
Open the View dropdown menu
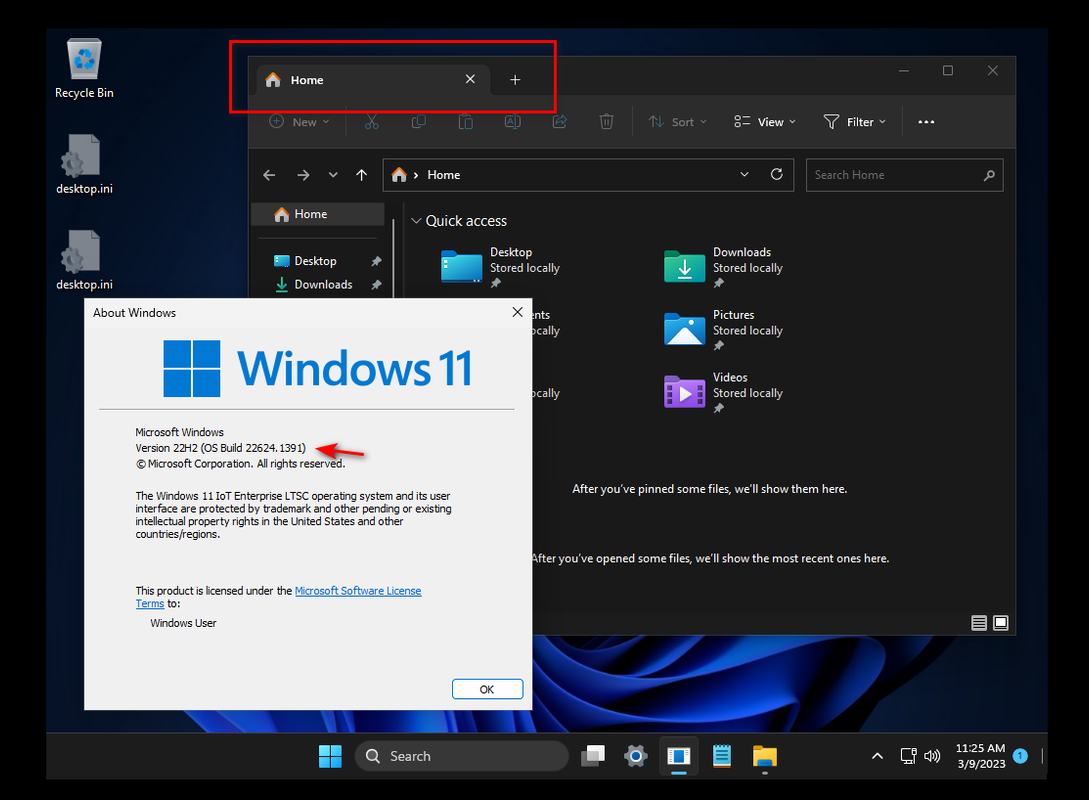pos(765,122)
